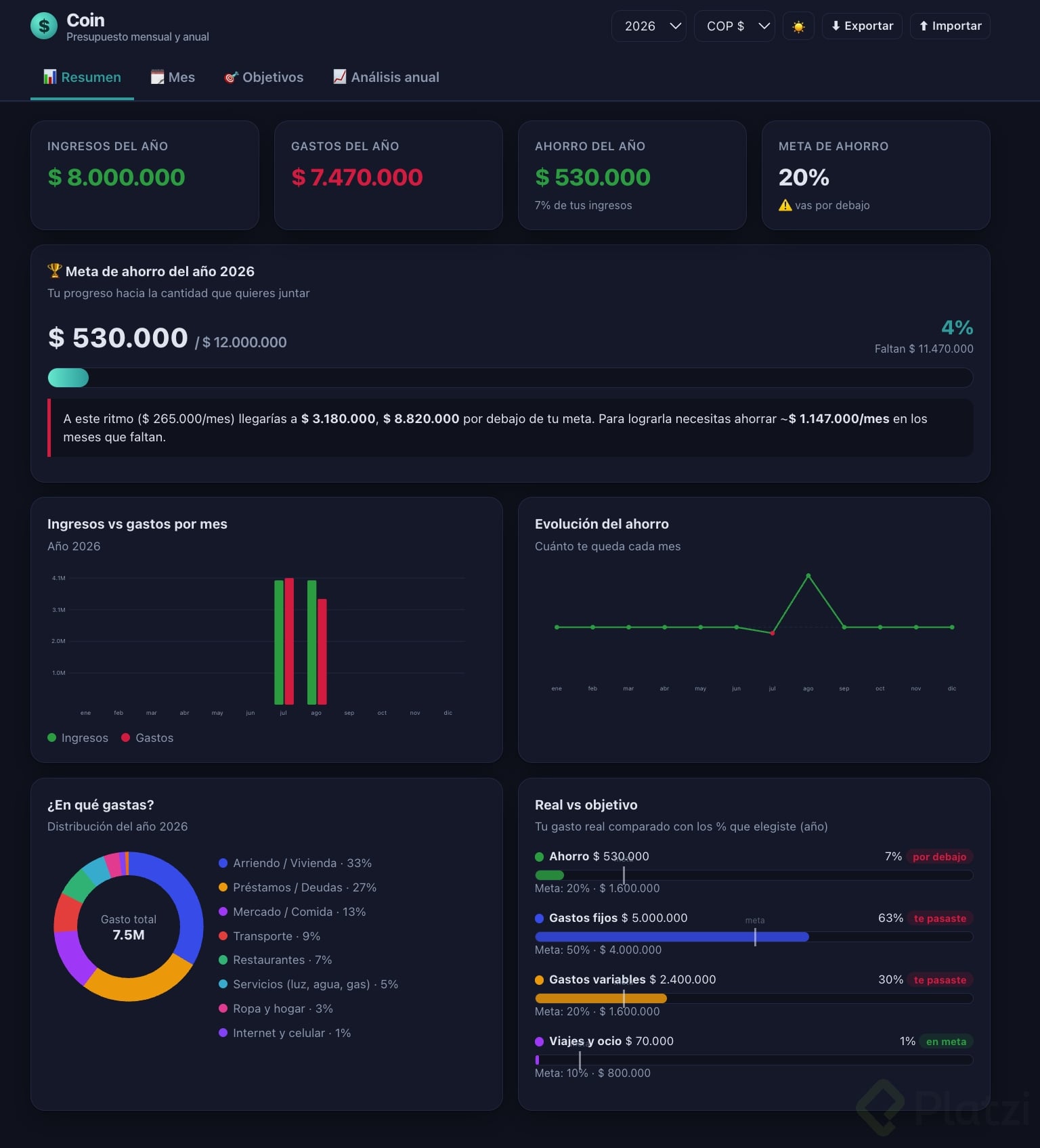Click the August peak point on savings line
Screen dimensions: 1040x1148
808,576
